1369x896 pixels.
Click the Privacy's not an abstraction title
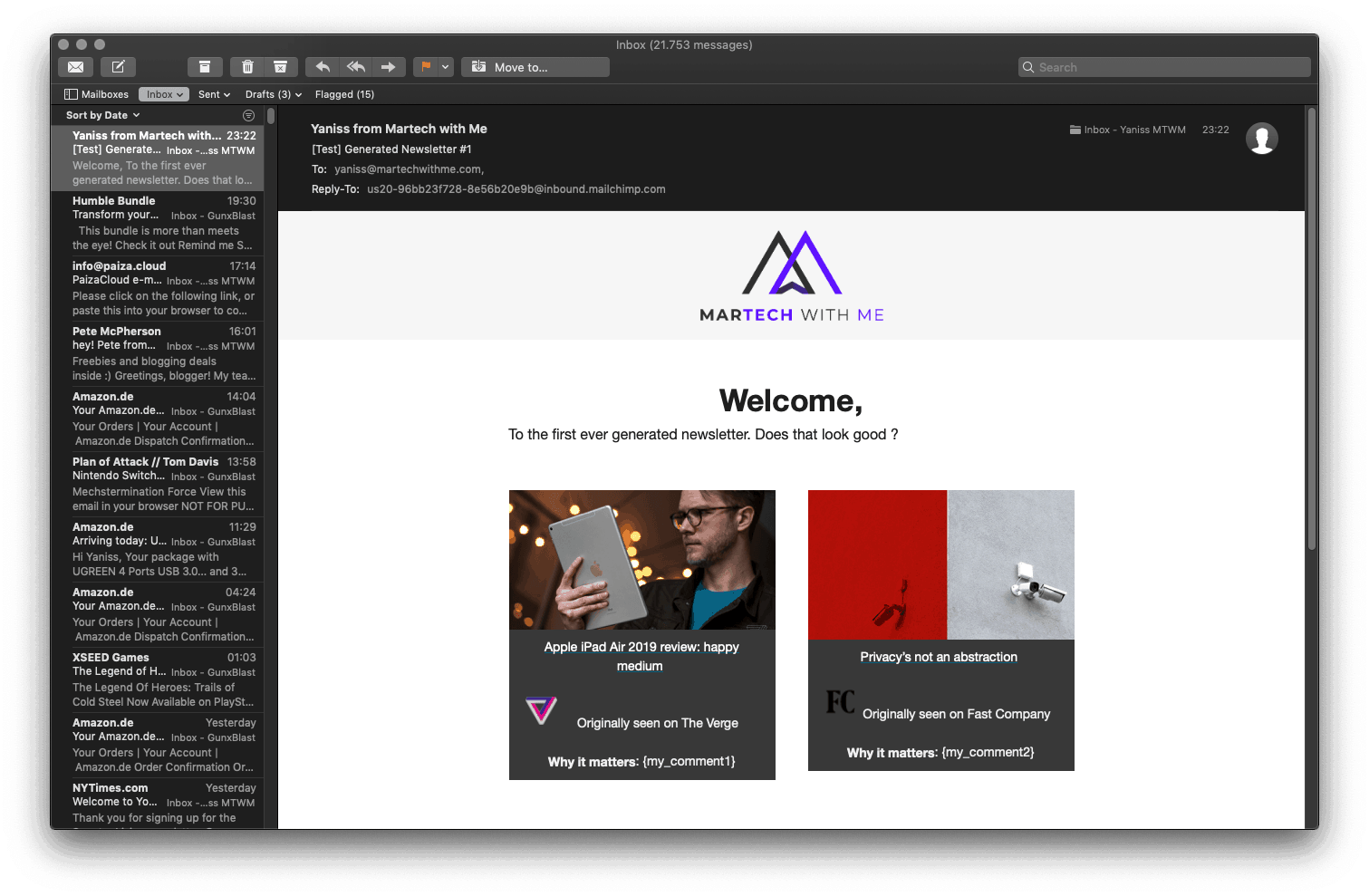click(939, 657)
